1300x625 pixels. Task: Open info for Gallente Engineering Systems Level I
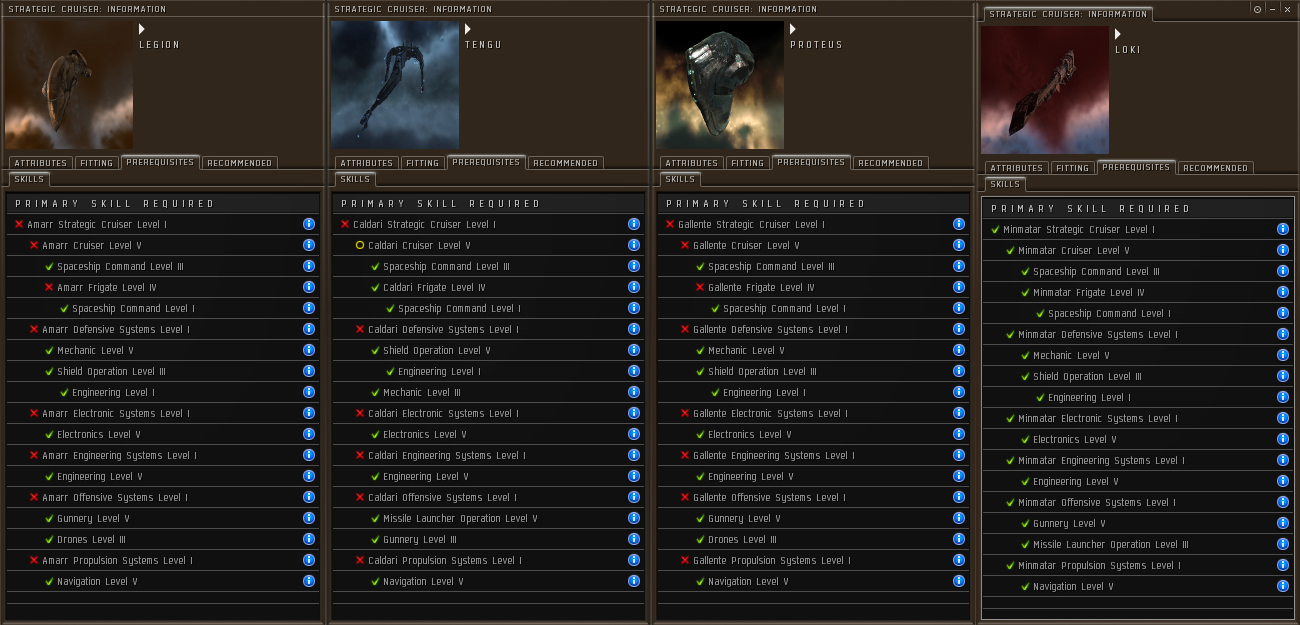click(x=959, y=455)
